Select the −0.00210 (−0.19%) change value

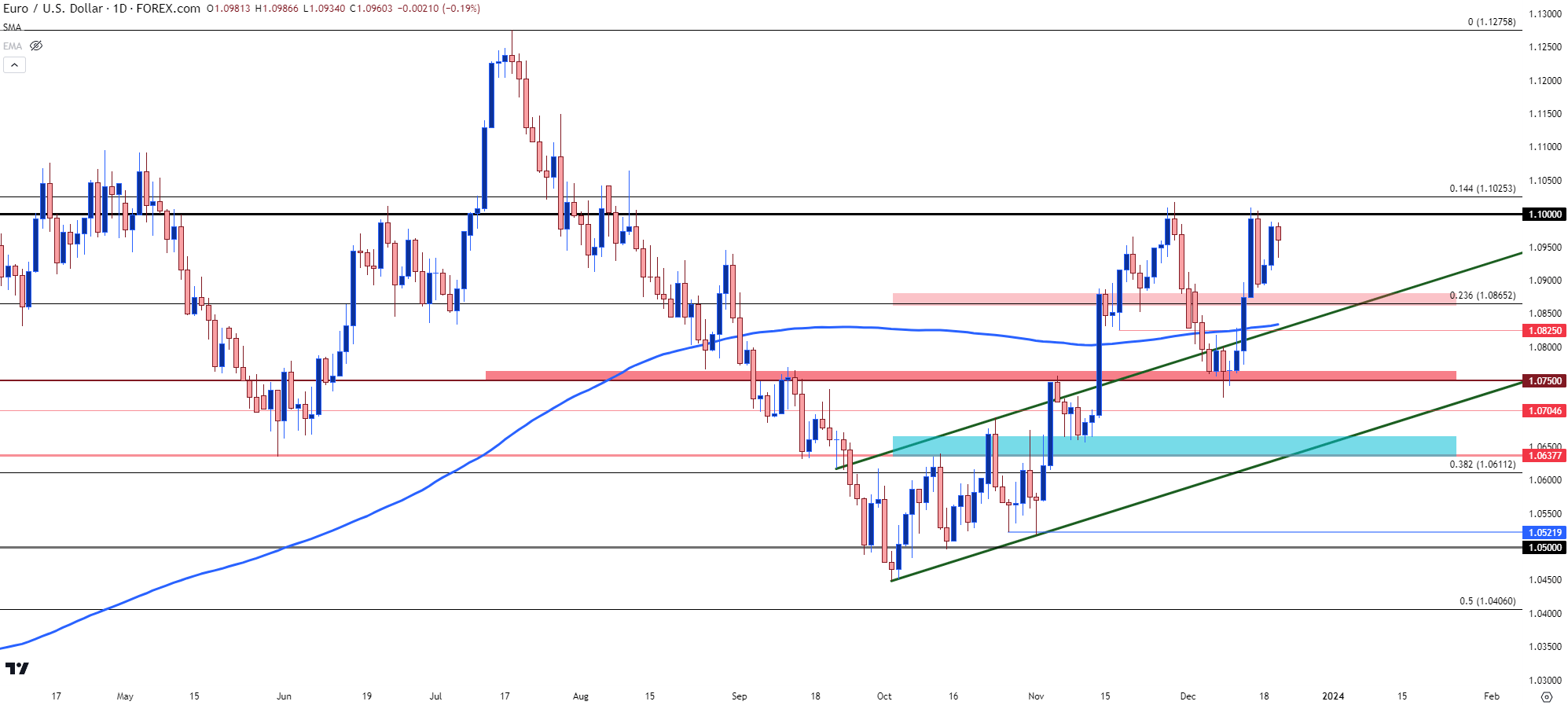tap(439, 9)
